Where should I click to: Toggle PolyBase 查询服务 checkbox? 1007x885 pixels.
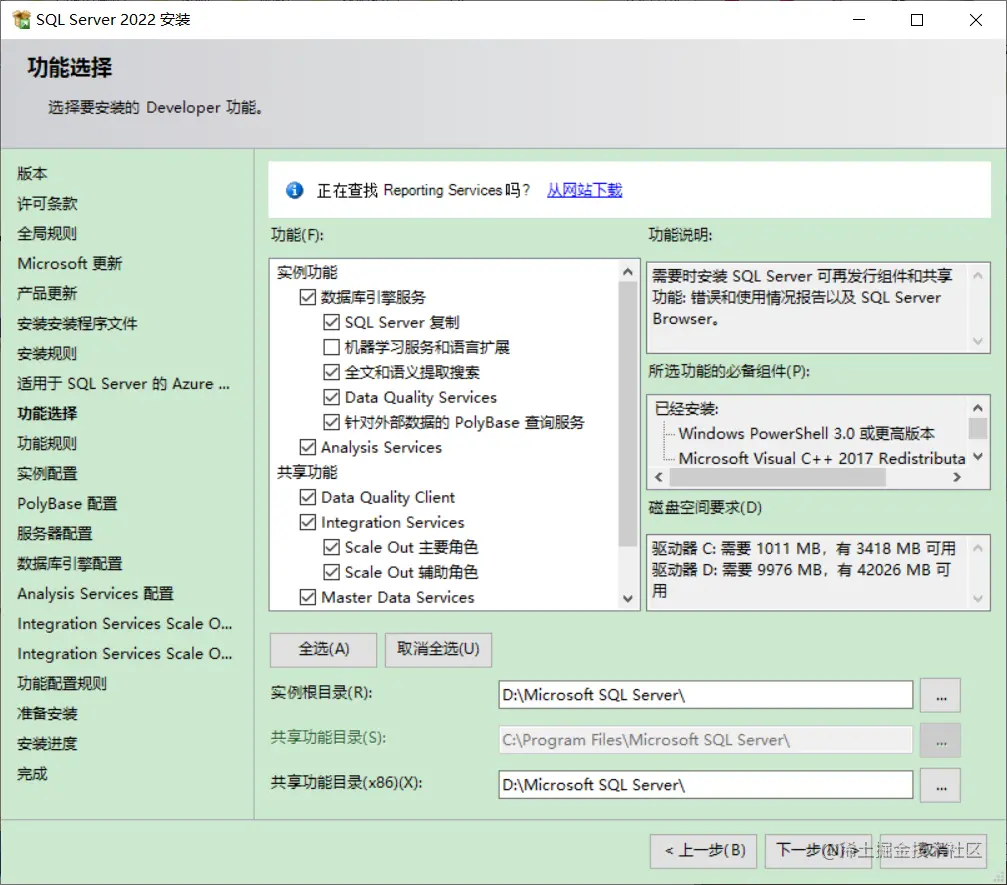(x=331, y=423)
